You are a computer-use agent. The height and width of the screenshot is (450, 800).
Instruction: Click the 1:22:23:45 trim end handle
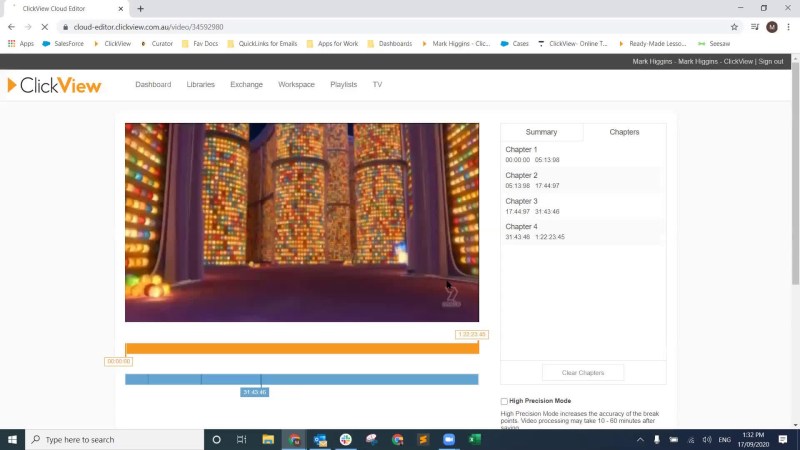click(472, 335)
